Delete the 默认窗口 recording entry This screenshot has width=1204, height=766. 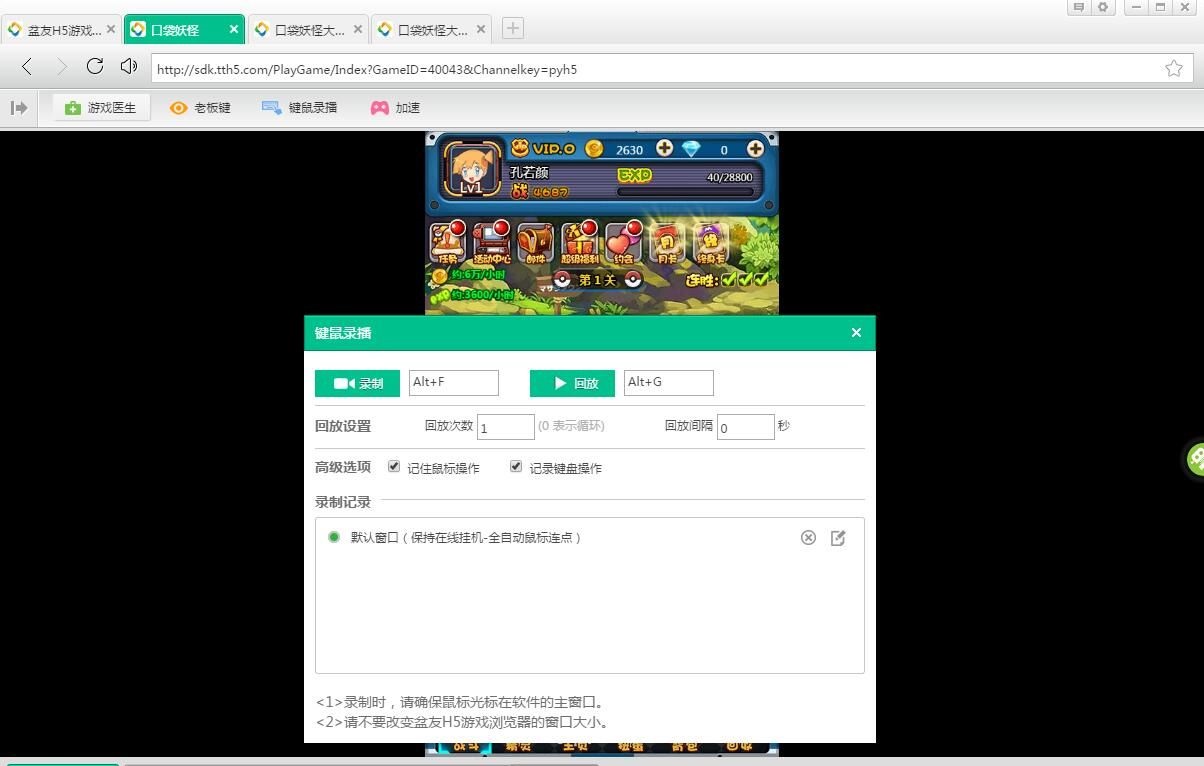coord(808,537)
